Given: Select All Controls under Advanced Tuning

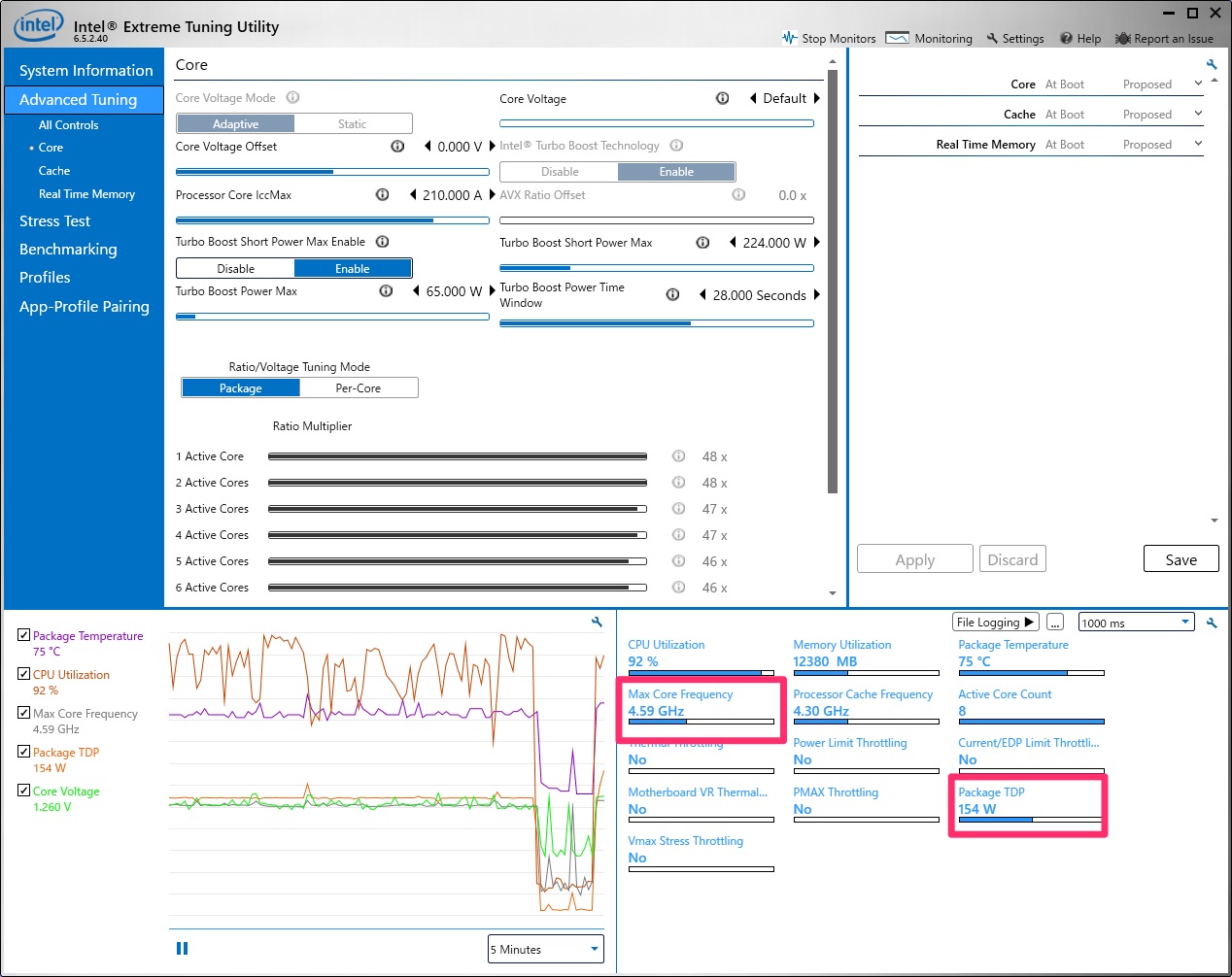Looking at the screenshot, I should [68, 125].
